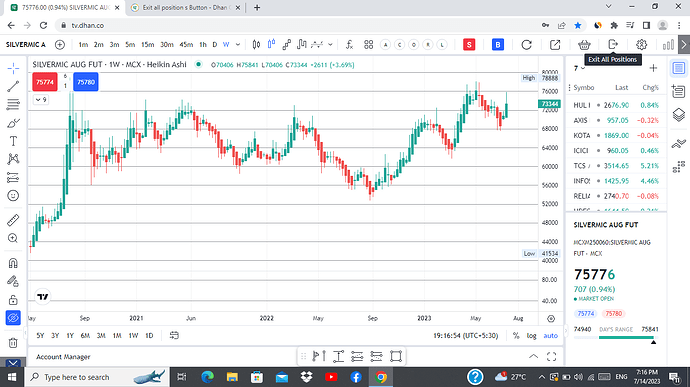Toggle lock all drawing tools
690x387 pixels.
[x=13, y=300]
